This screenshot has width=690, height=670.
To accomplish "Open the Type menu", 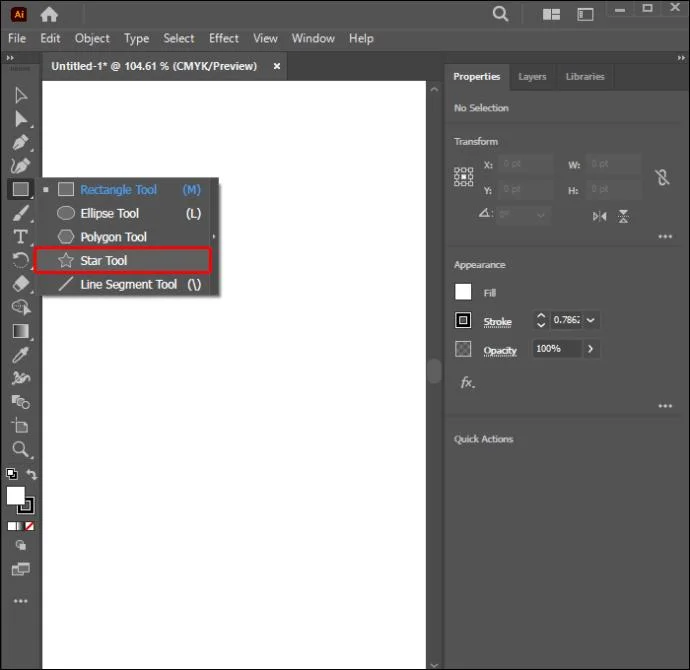I will [x=136, y=39].
